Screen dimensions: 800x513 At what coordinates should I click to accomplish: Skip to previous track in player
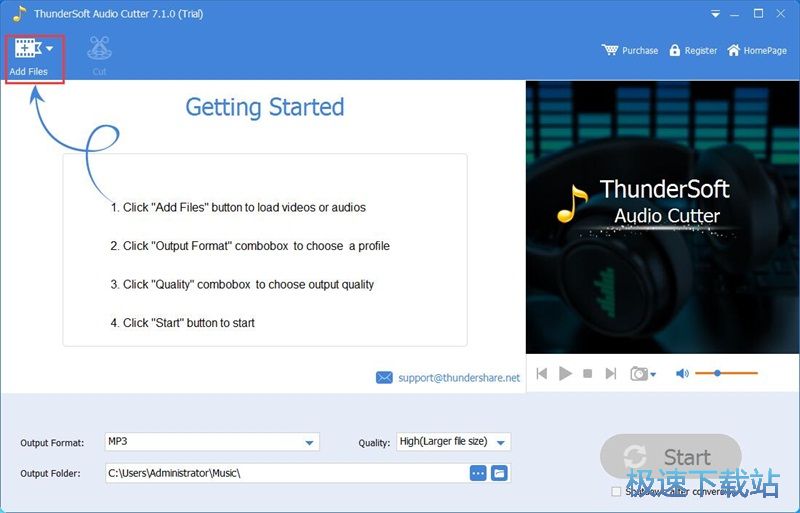542,374
